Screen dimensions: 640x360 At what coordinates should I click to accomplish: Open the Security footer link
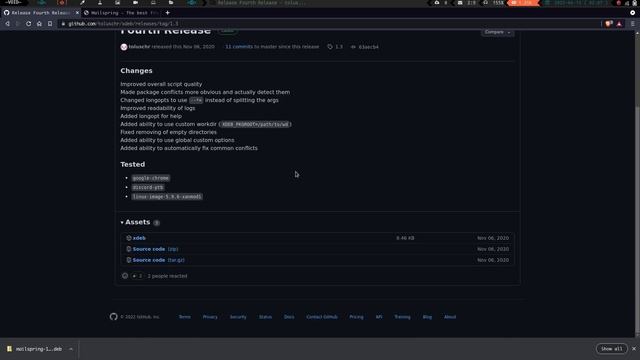(238, 317)
